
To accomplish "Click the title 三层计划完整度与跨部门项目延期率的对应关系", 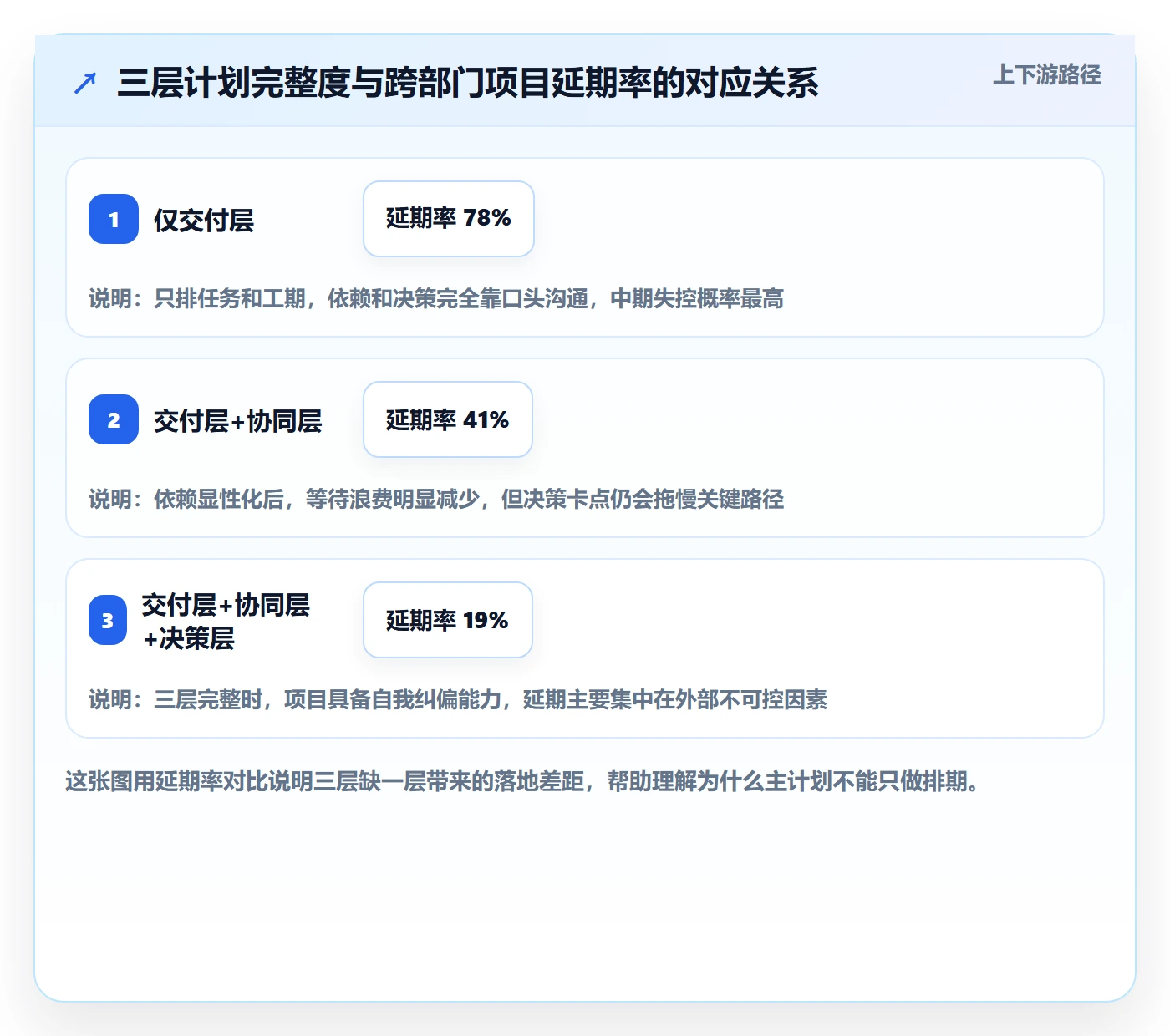I will click(468, 83).
